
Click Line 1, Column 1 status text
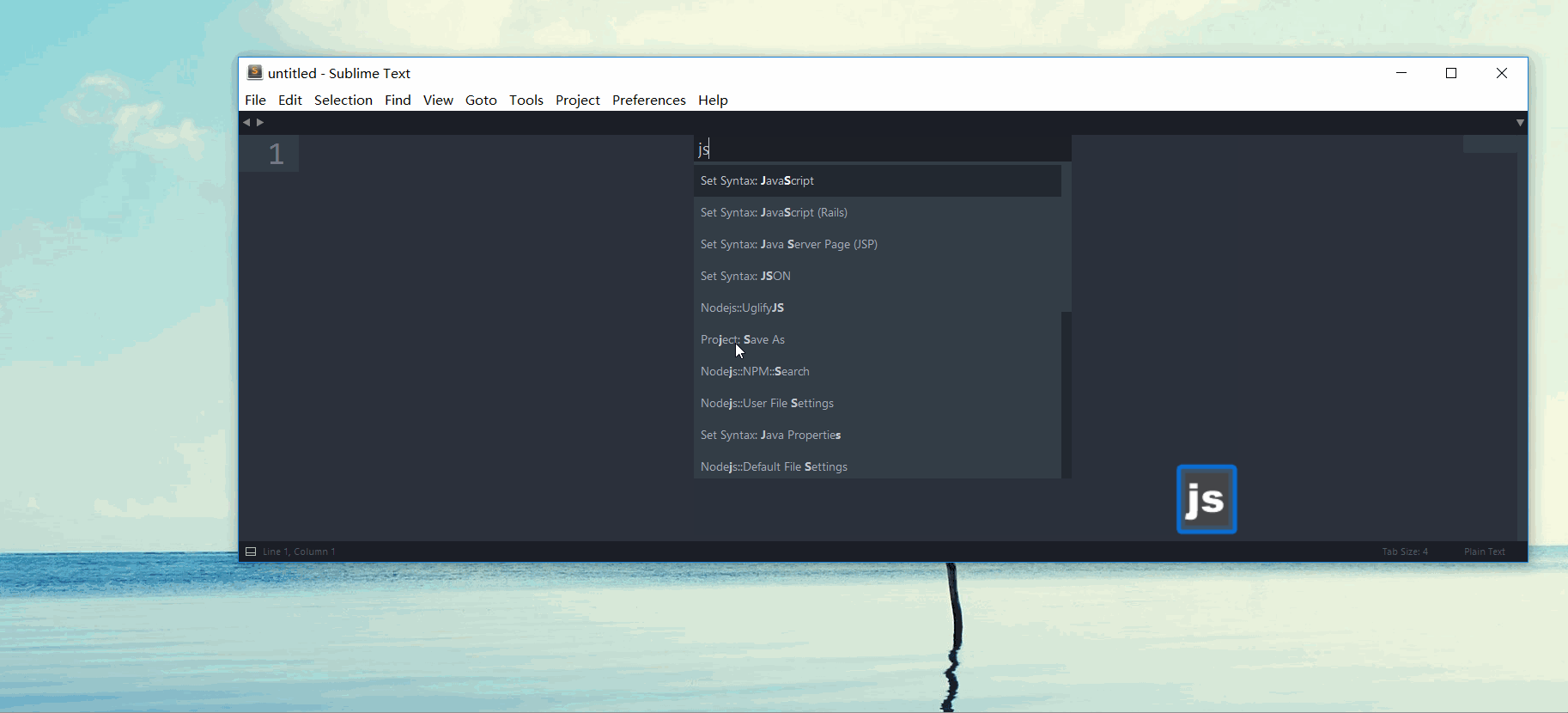299,552
